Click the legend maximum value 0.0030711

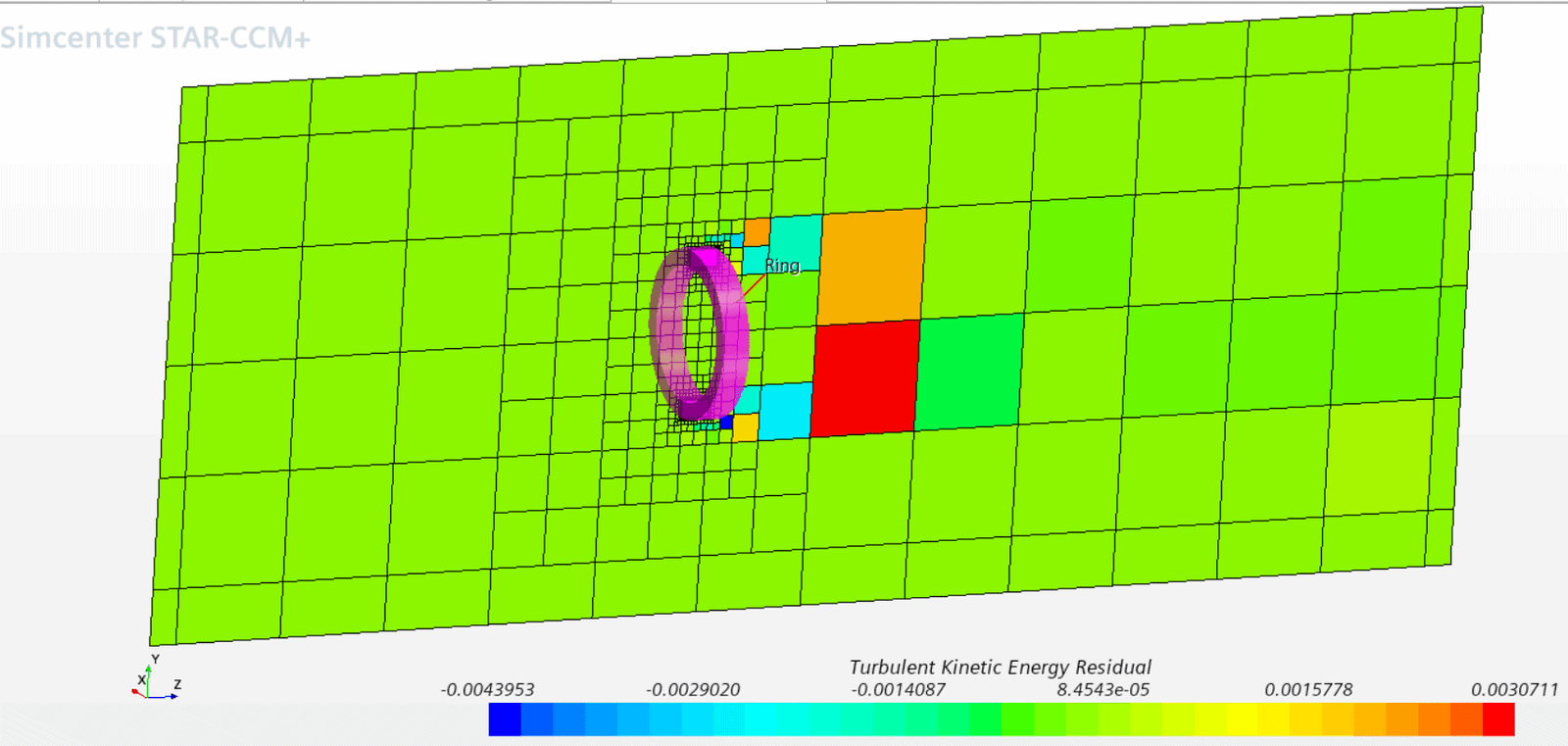tap(1514, 689)
